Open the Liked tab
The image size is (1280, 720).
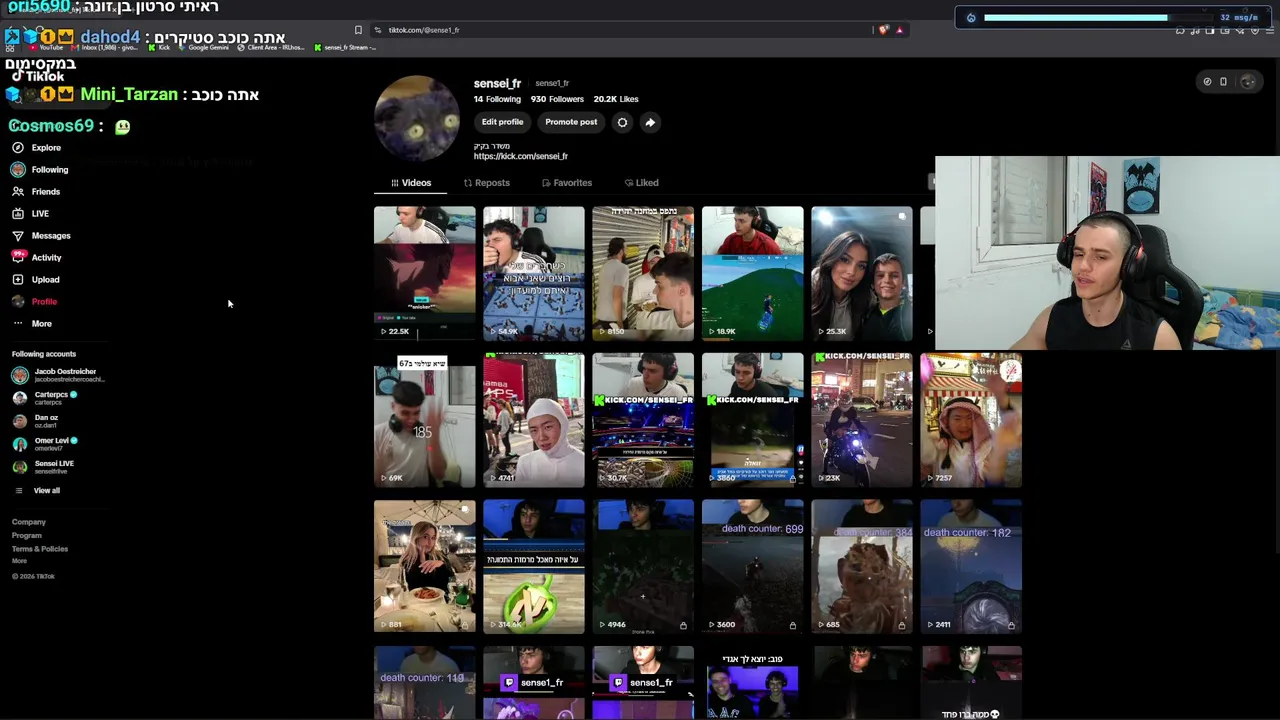[x=641, y=183]
